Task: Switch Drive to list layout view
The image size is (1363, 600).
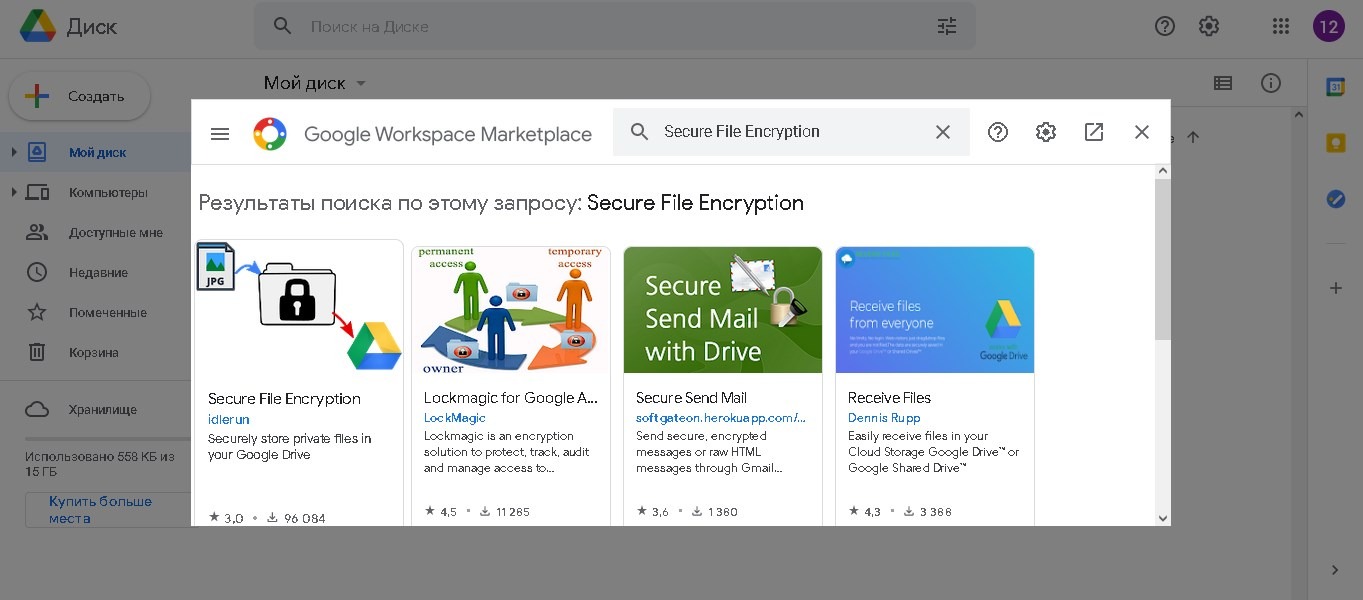Action: click(x=1222, y=83)
